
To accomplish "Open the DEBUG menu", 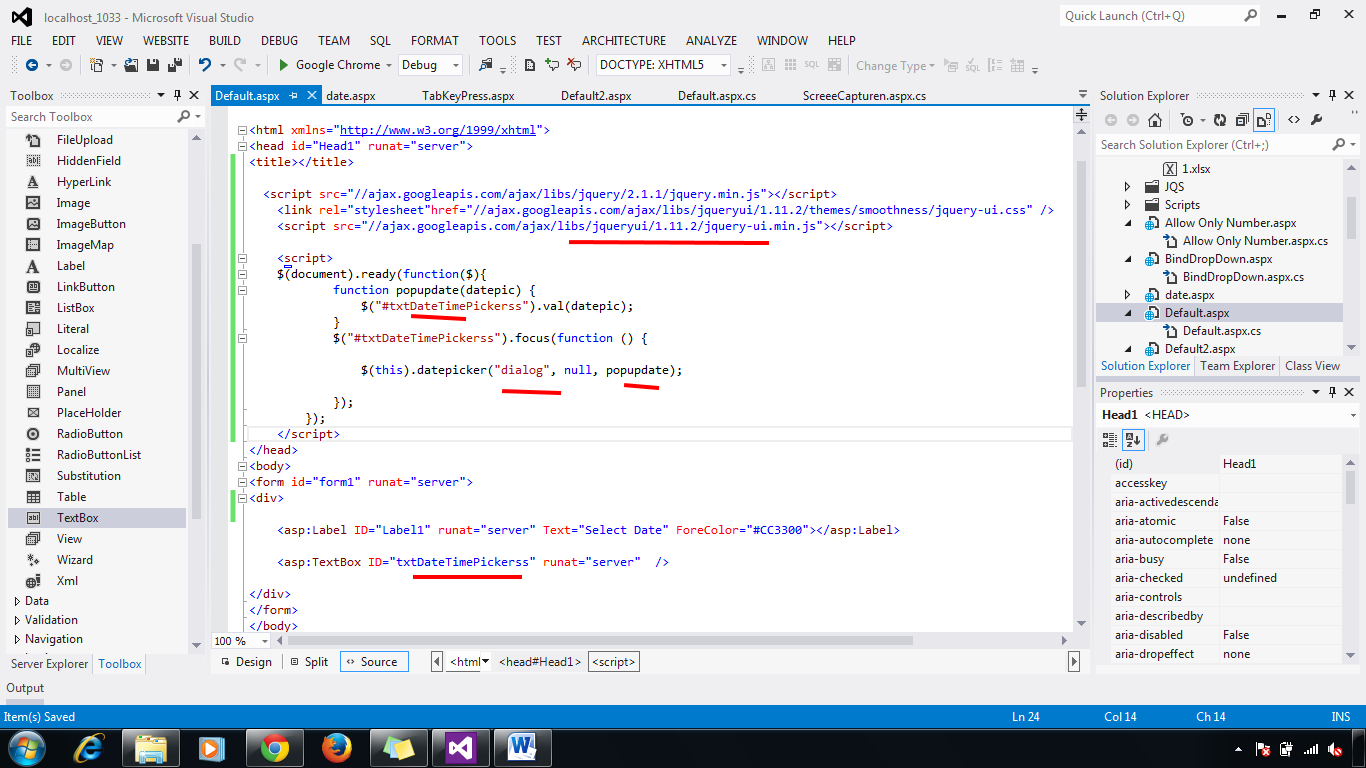I will (280, 40).
